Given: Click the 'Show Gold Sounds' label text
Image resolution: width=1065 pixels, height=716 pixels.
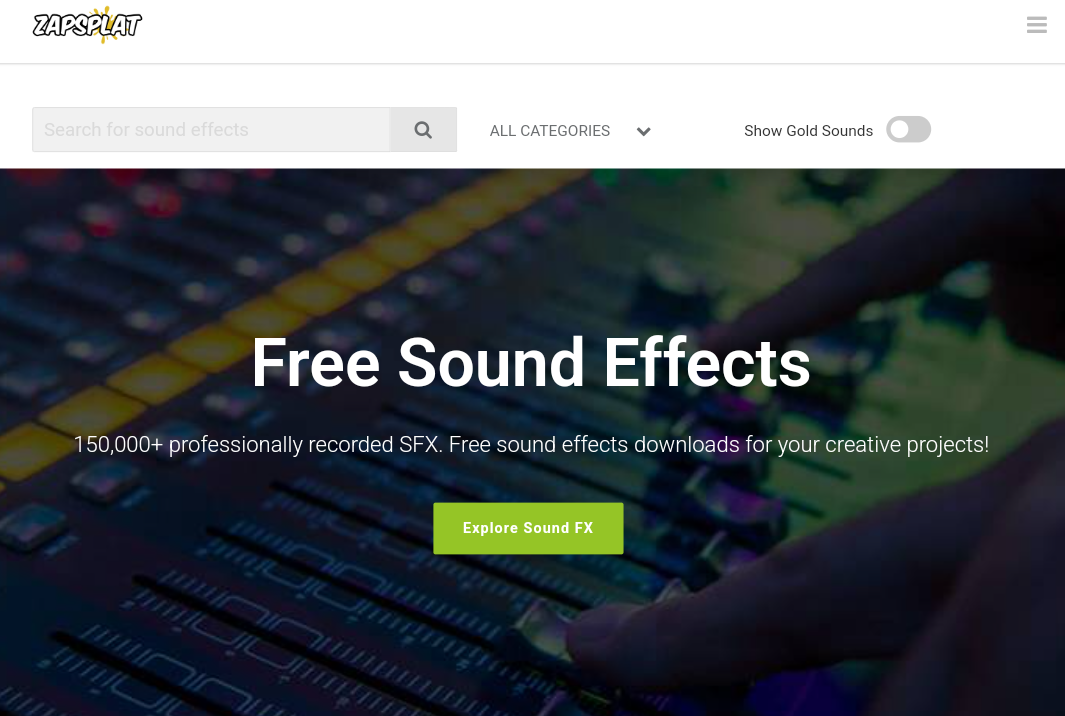Looking at the screenshot, I should coord(808,130).
